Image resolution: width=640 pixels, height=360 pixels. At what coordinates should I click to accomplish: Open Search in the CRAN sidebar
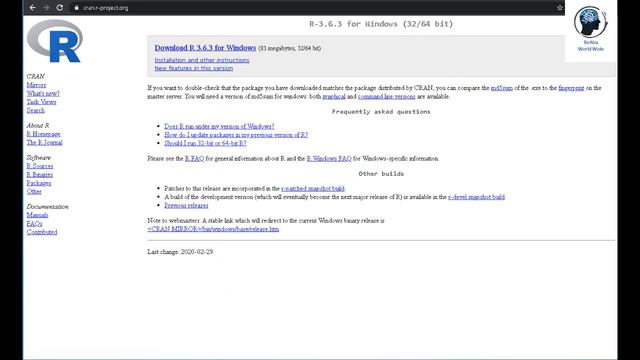coord(36,110)
